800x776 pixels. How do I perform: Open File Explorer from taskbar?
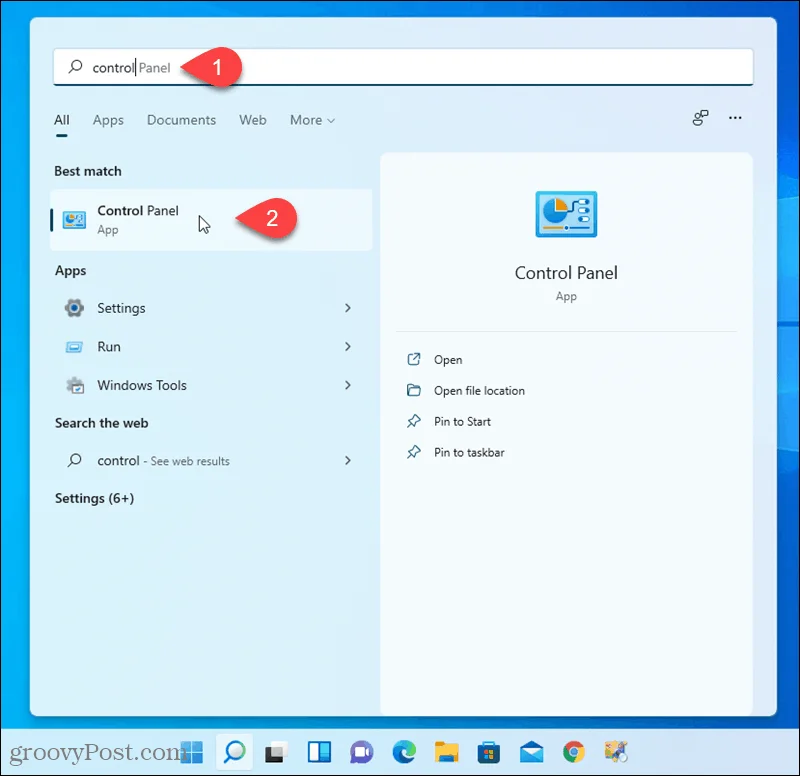(446, 753)
